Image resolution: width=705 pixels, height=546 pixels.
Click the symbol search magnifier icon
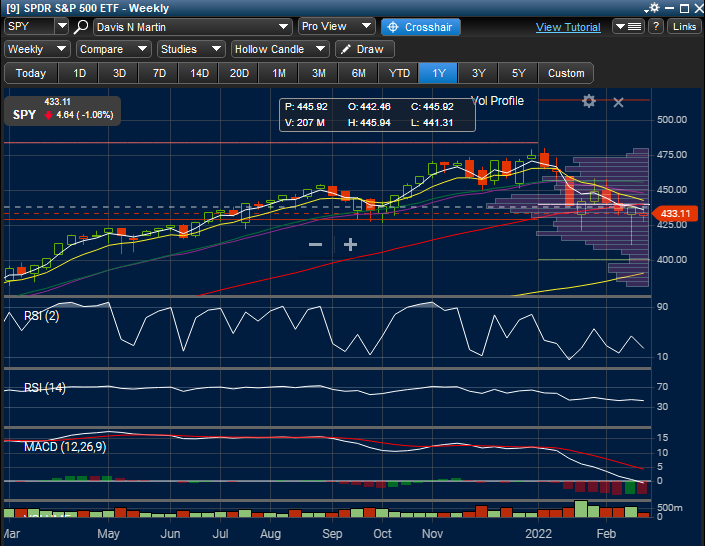click(80, 27)
